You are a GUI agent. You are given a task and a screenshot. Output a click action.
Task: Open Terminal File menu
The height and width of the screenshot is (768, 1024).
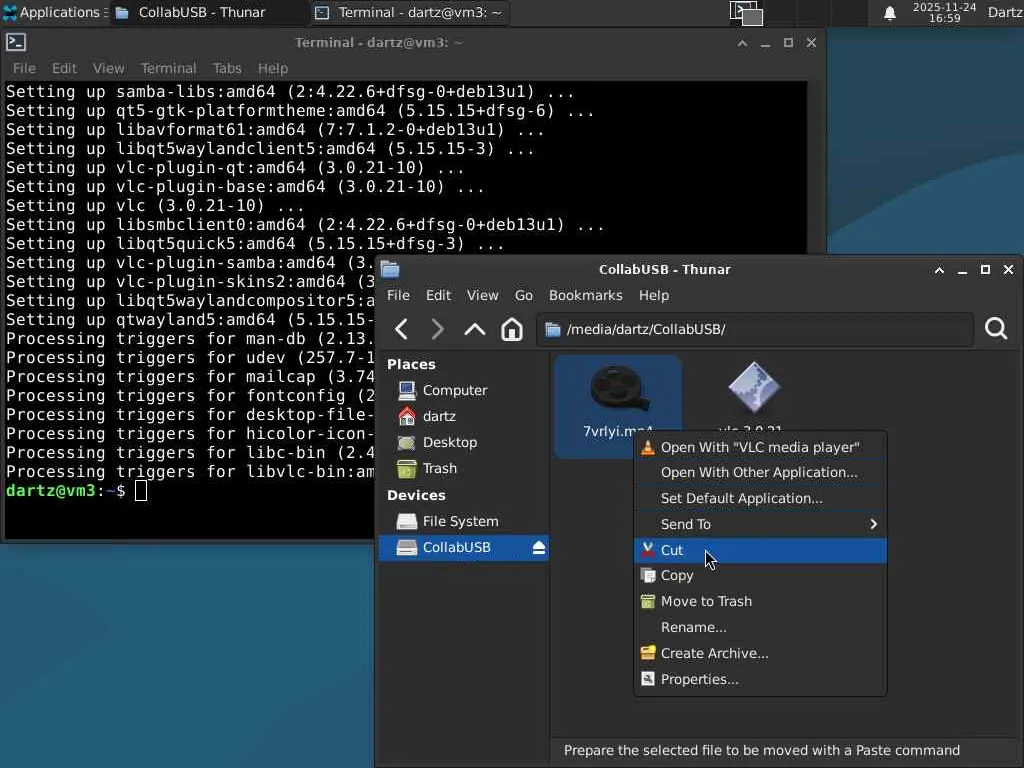[24, 69]
